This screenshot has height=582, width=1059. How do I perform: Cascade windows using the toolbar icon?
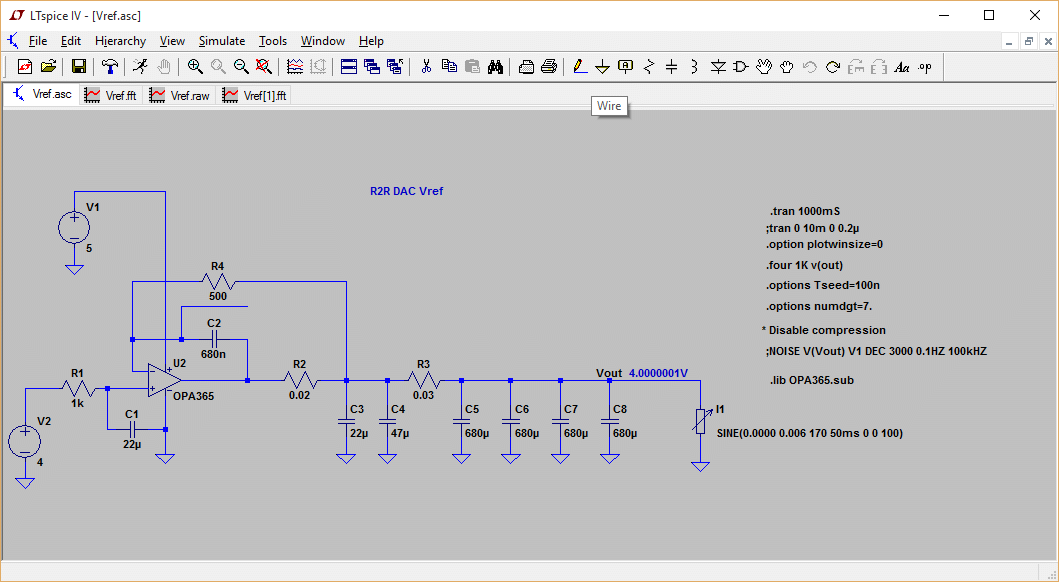pos(371,67)
